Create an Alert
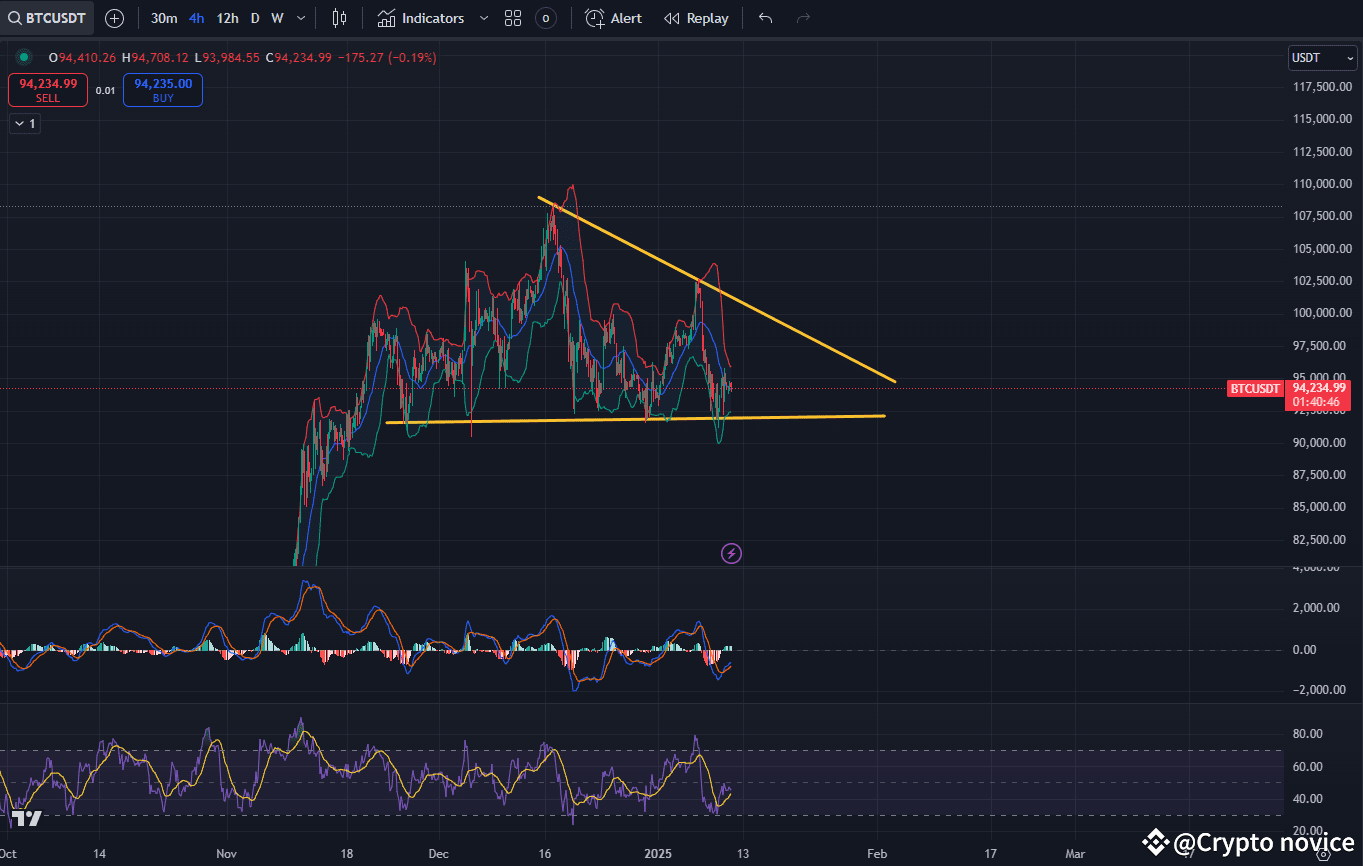Viewport: 1363px width, 866px height. [x=614, y=18]
